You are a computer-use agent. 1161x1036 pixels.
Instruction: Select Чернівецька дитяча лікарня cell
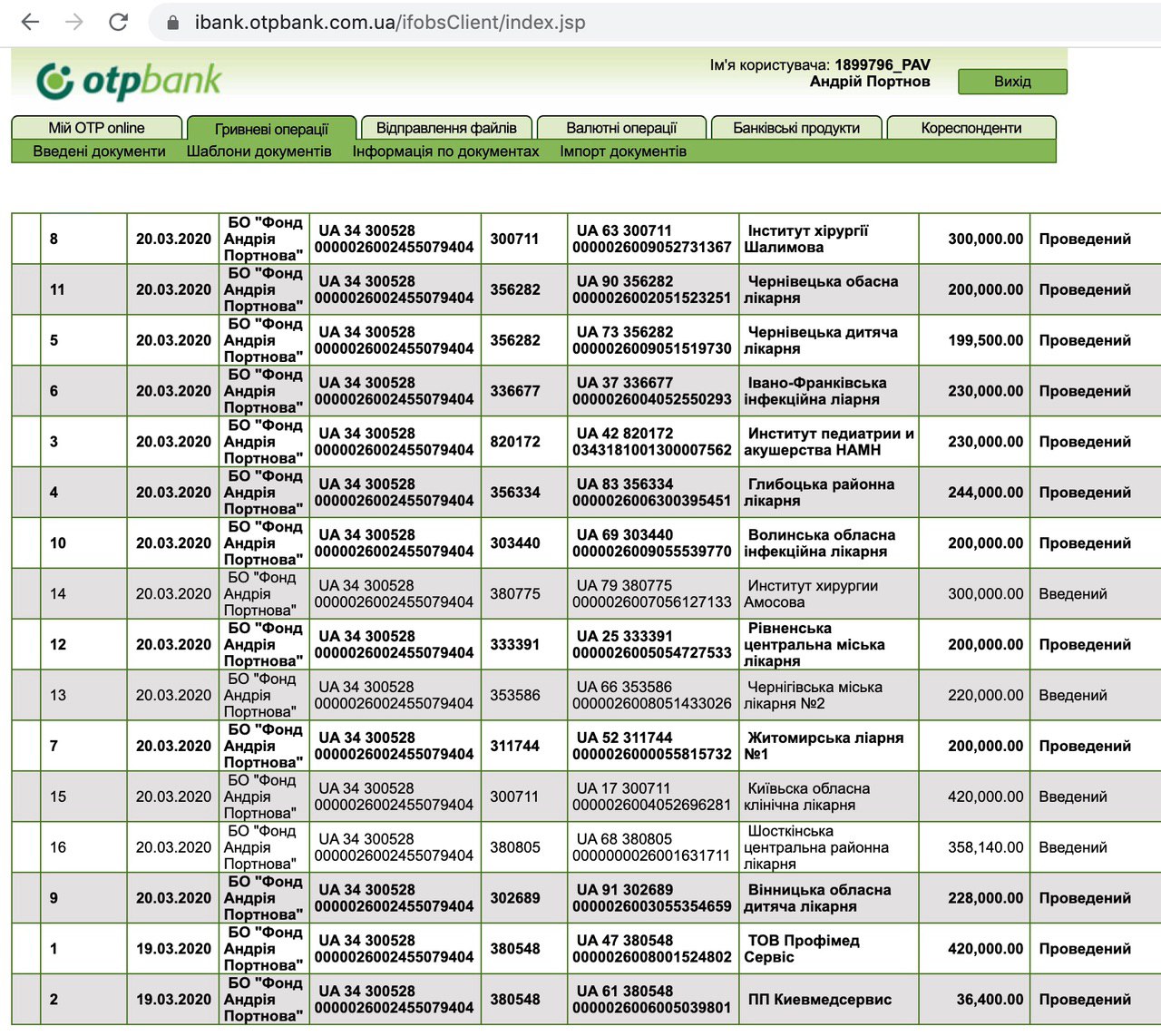[829, 340]
